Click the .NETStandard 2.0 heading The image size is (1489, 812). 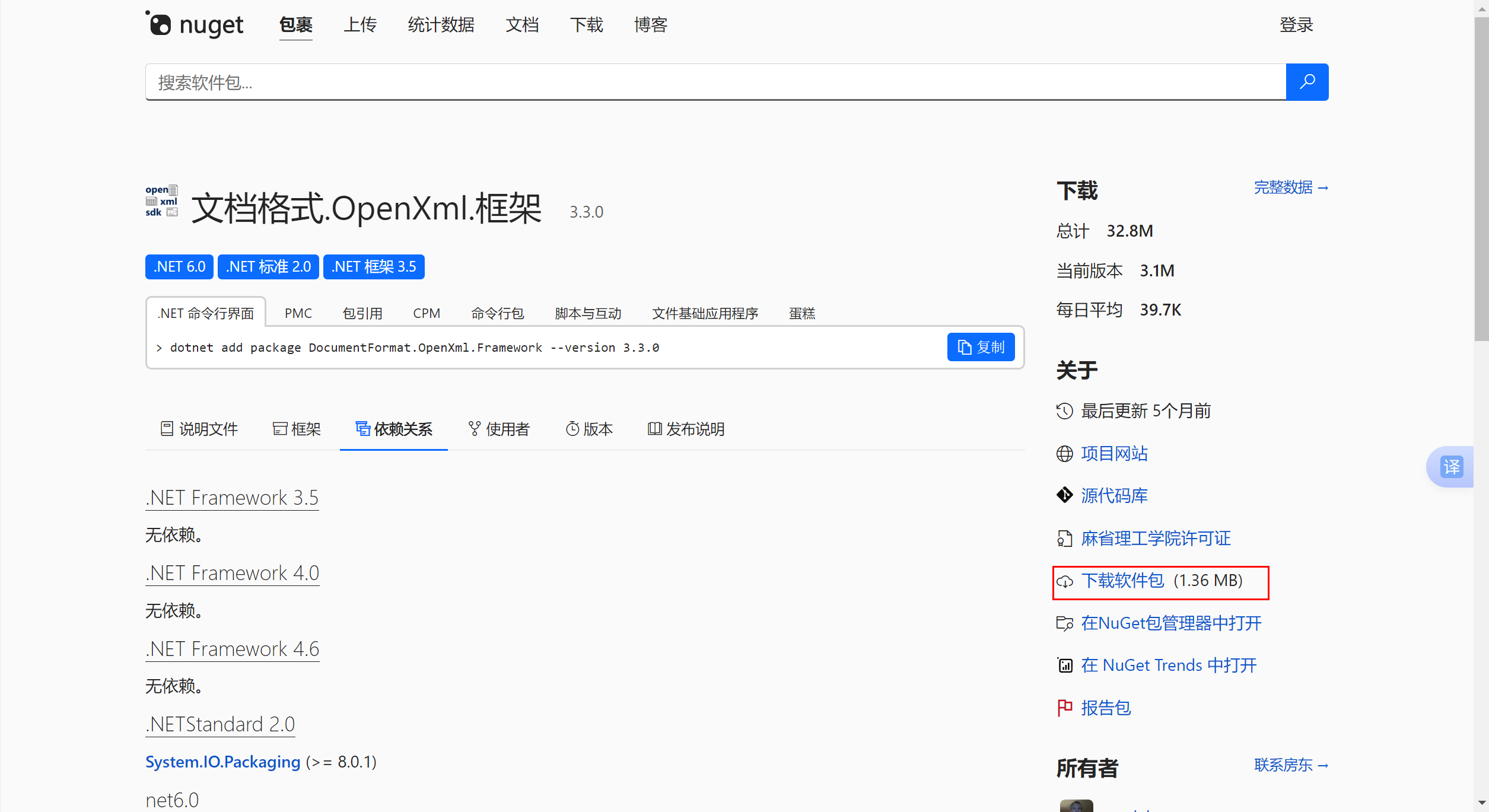point(220,724)
